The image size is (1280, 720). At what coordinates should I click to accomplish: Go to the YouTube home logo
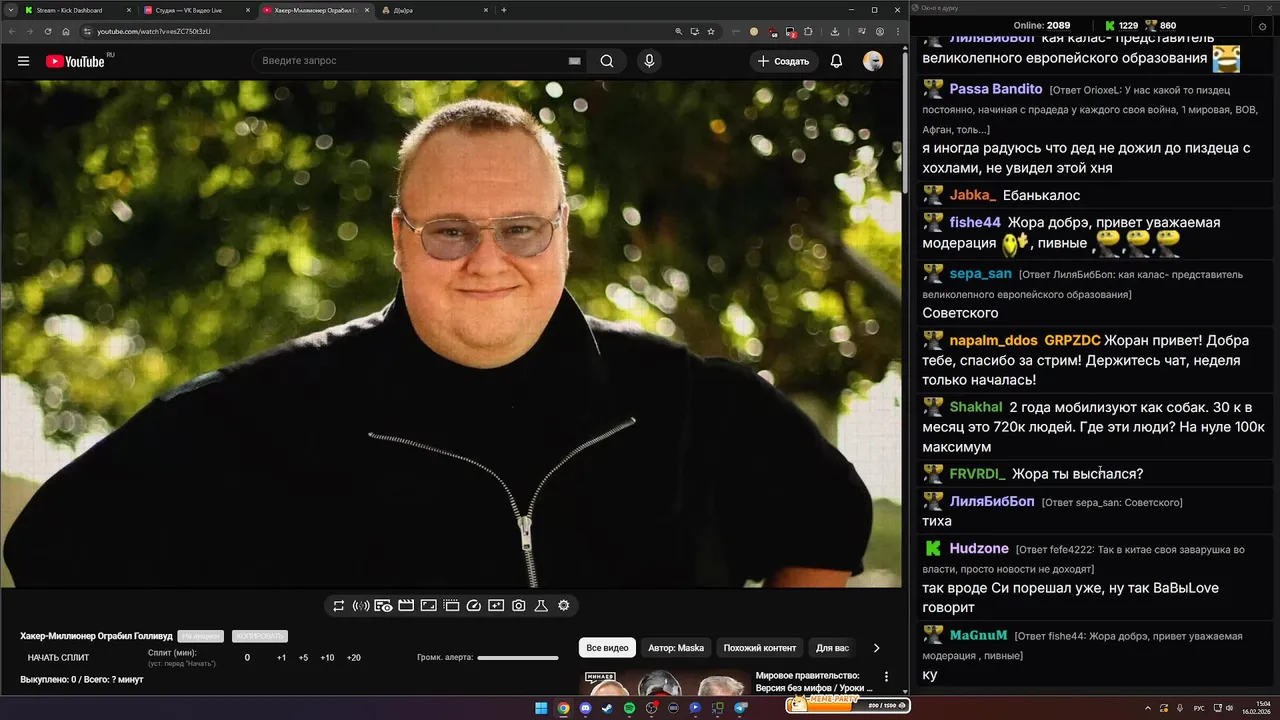click(x=75, y=61)
